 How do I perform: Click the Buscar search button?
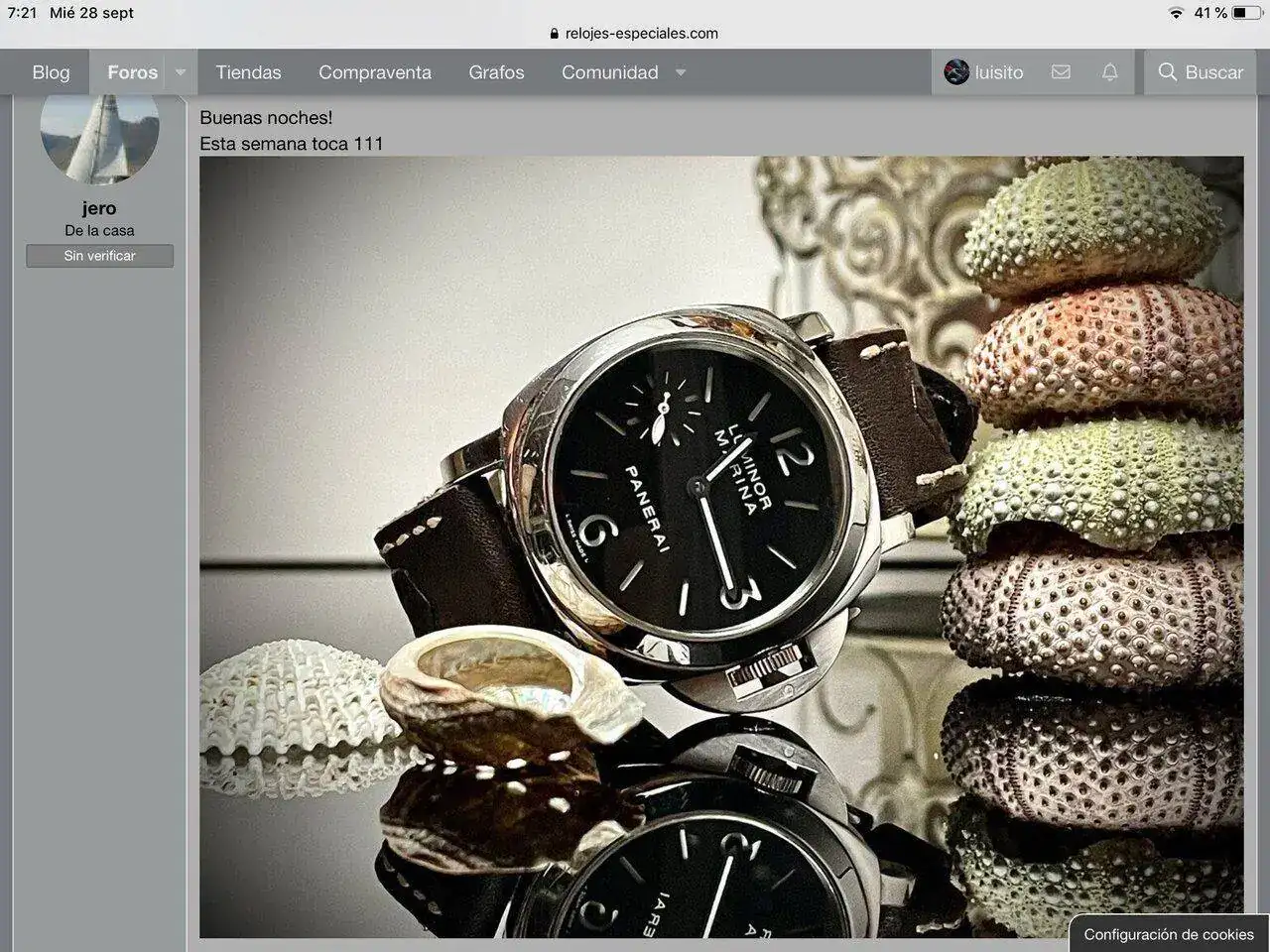(1201, 72)
